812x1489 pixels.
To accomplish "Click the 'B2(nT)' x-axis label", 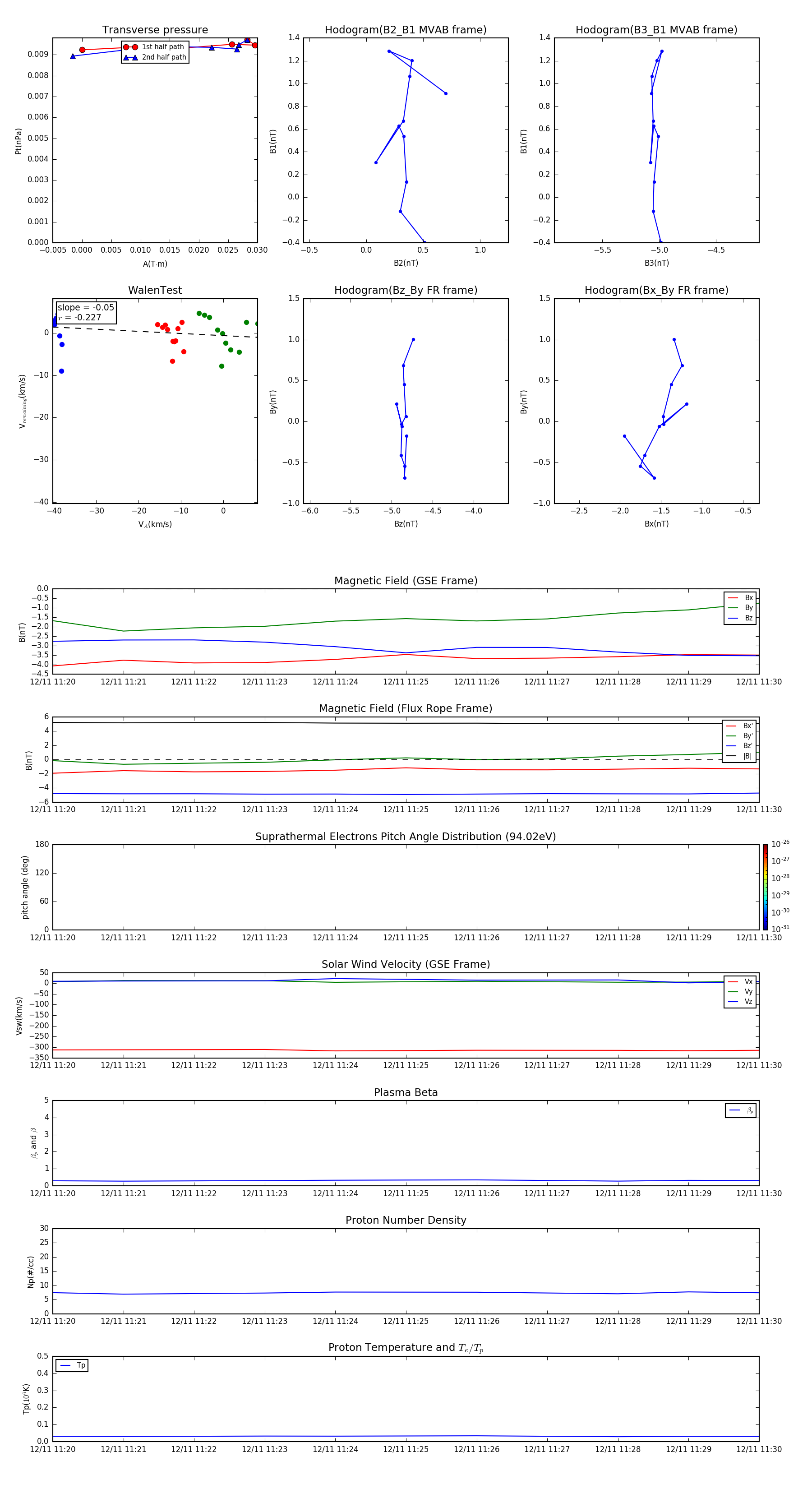I will [406, 263].
